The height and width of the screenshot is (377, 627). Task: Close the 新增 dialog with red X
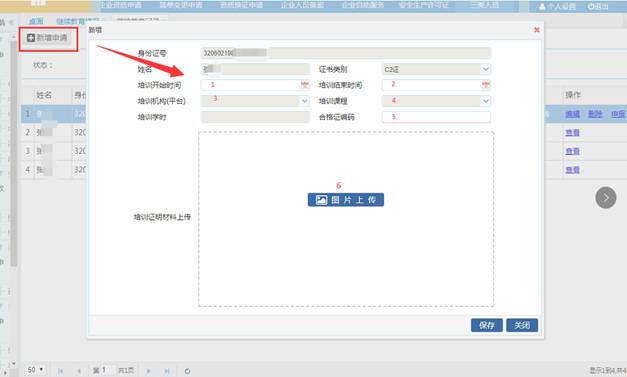click(x=537, y=30)
